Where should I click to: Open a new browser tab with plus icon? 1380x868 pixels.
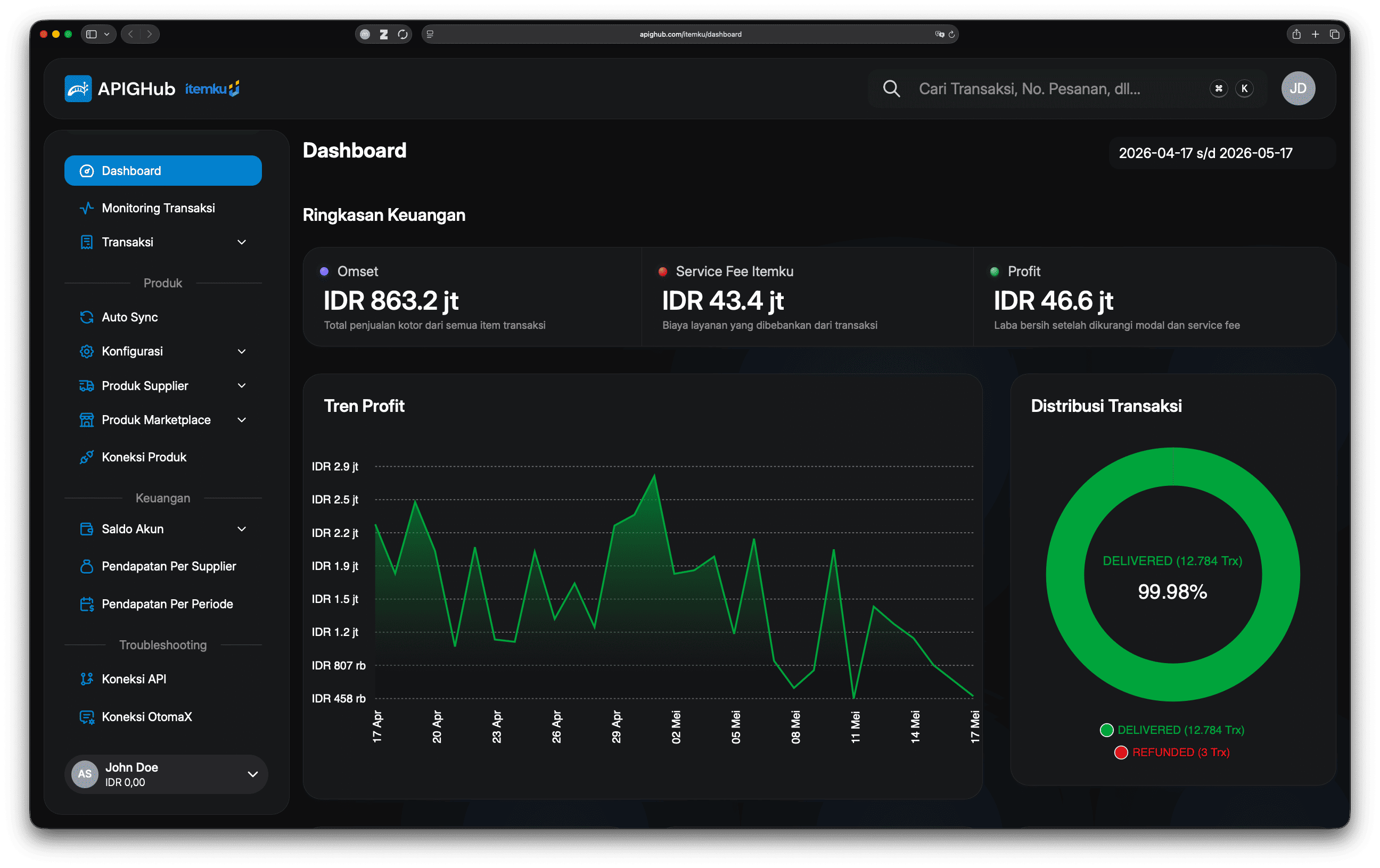click(1315, 34)
